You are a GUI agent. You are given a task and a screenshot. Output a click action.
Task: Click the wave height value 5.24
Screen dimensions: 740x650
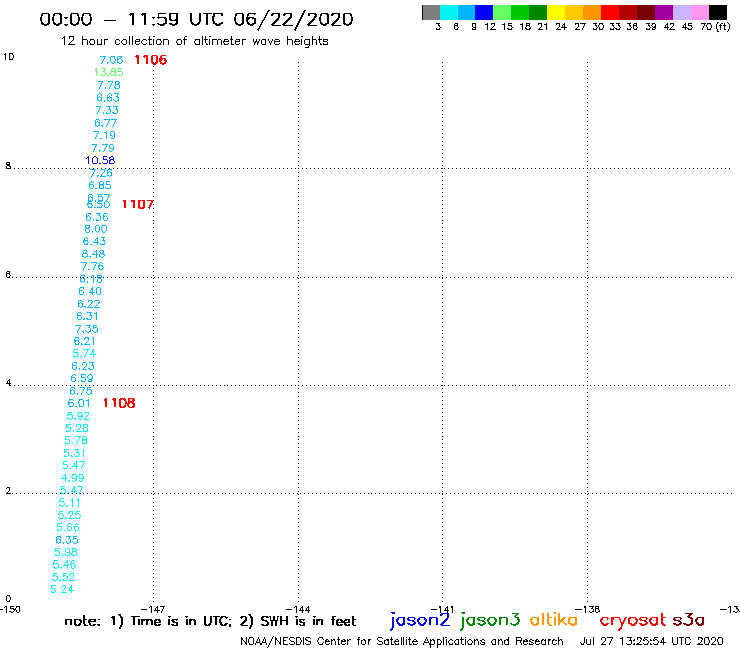tap(62, 590)
